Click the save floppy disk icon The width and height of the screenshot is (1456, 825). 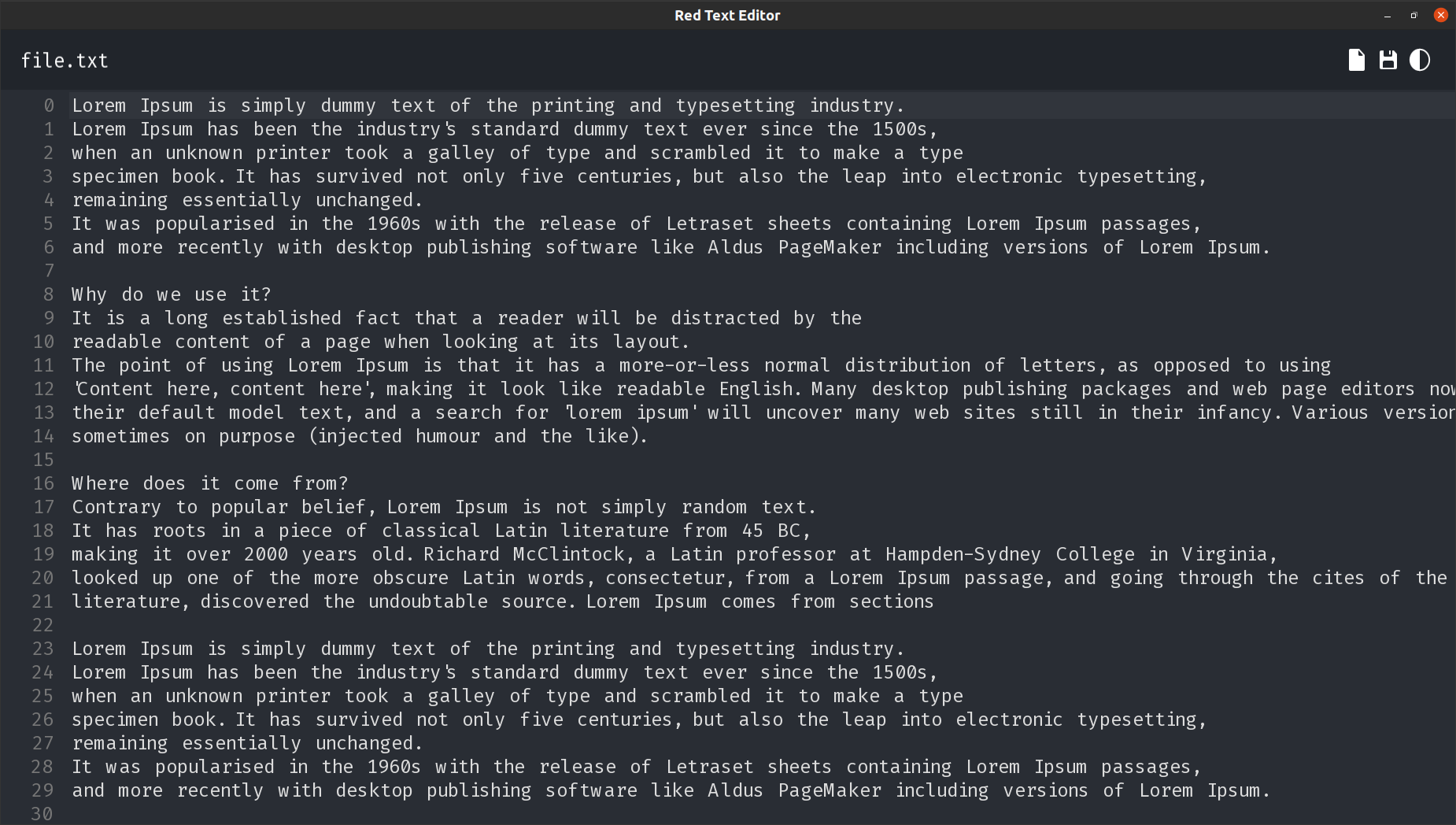1388,60
